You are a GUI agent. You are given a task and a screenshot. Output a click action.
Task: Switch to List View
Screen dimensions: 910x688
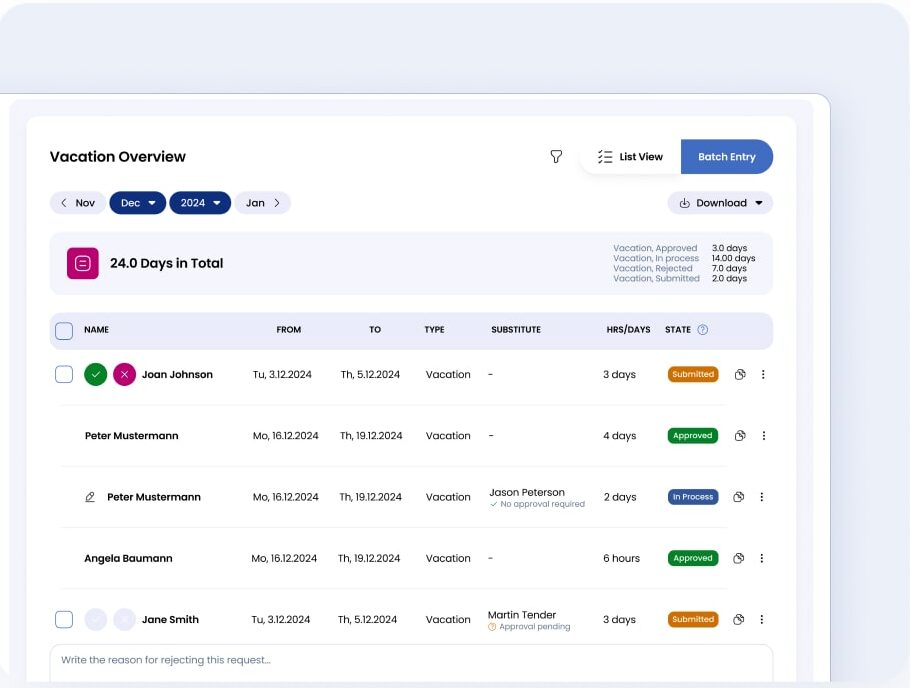coord(630,157)
